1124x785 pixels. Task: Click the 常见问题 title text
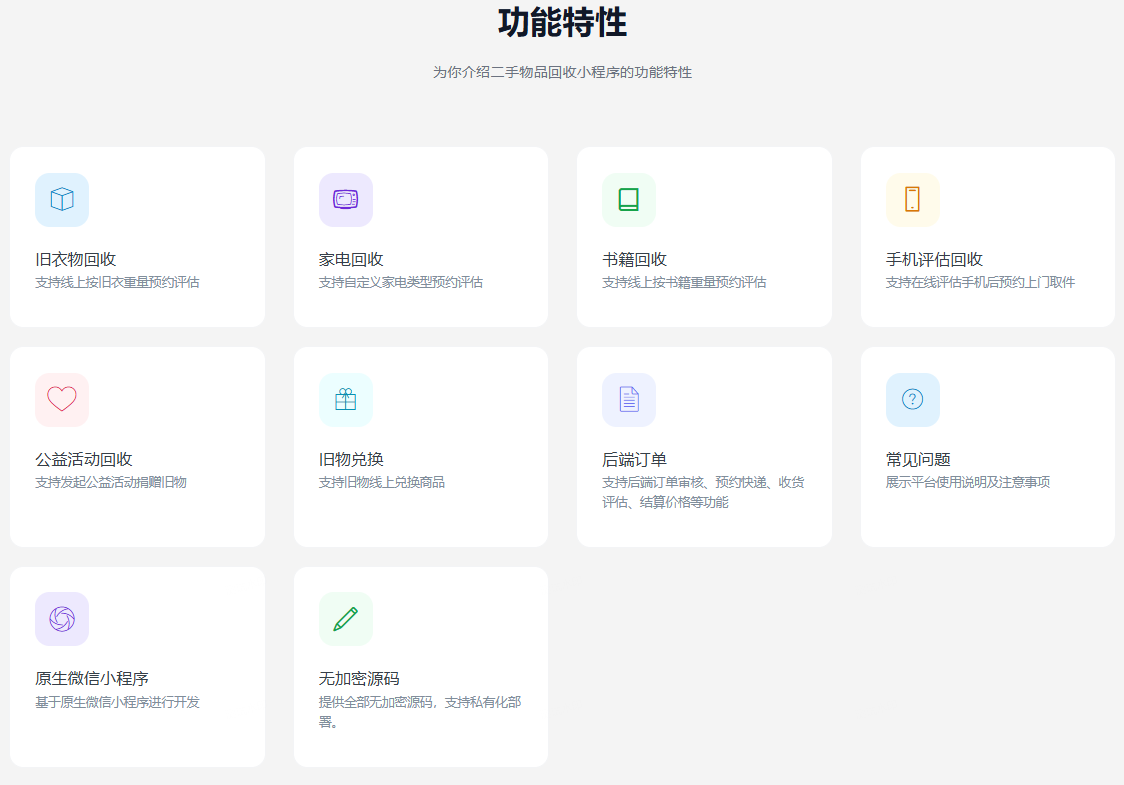918,460
